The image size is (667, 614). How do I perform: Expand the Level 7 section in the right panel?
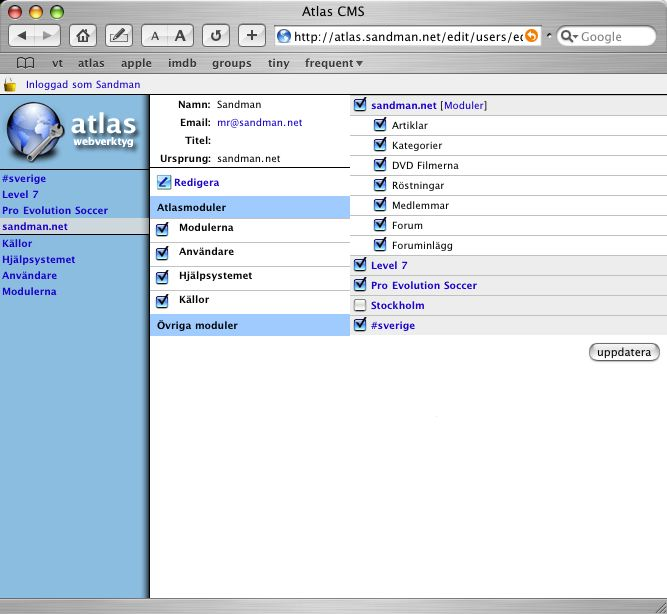coord(389,265)
